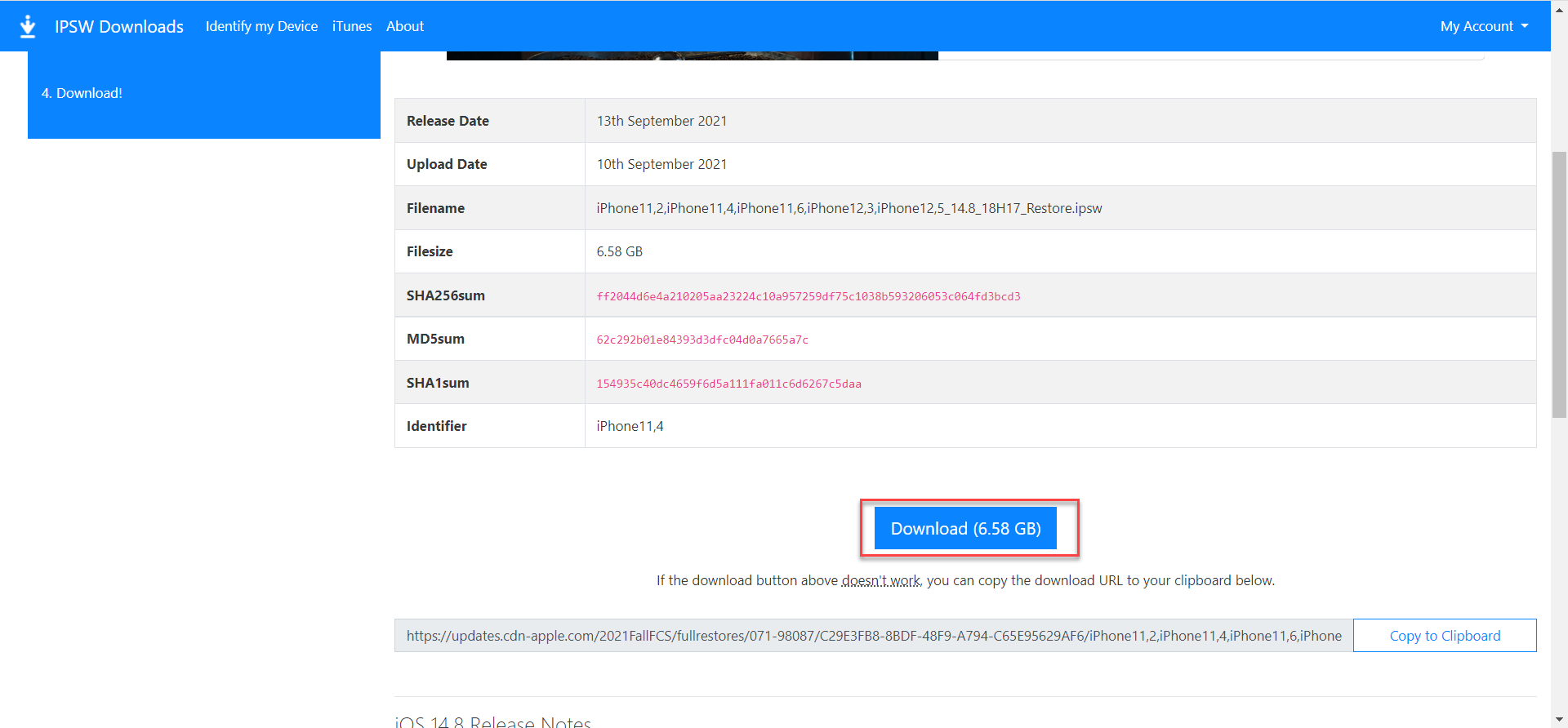Click the iPhone11,4 identifier value
The width and height of the screenshot is (1568, 728).
pos(630,426)
